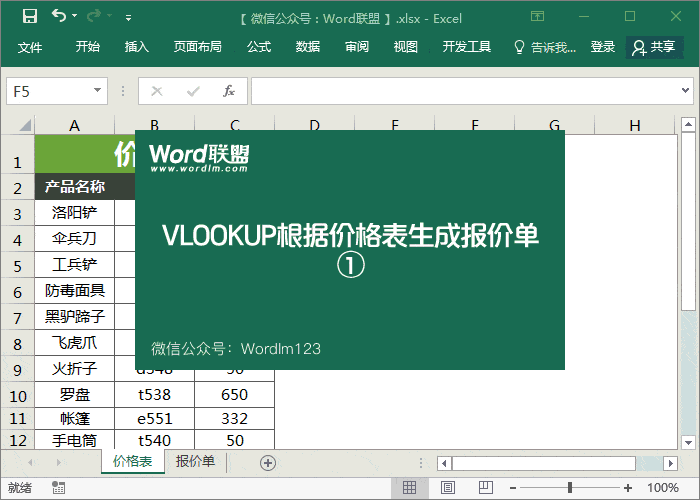Click cell containing 防毒面具
700x500 pixels.
tap(75, 291)
